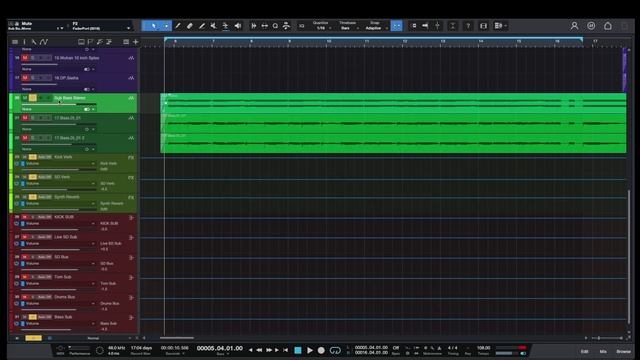Open the Performance monitor

click(80, 350)
